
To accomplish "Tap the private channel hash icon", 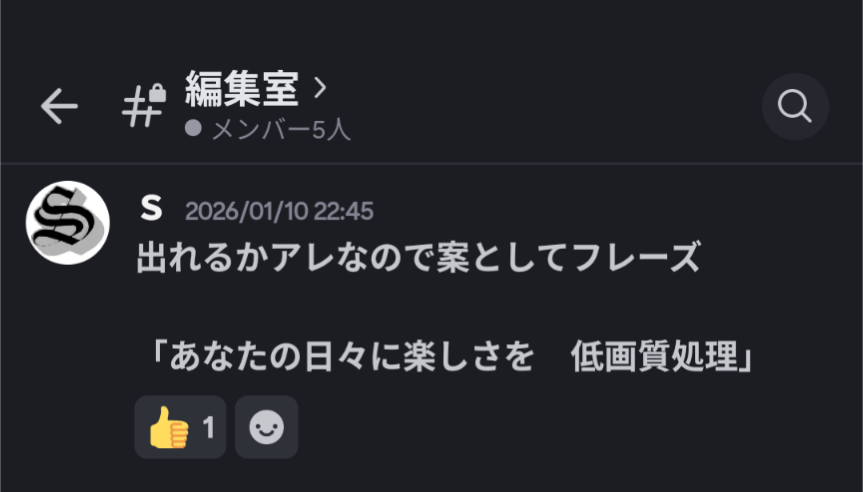I will click(143, 106).
